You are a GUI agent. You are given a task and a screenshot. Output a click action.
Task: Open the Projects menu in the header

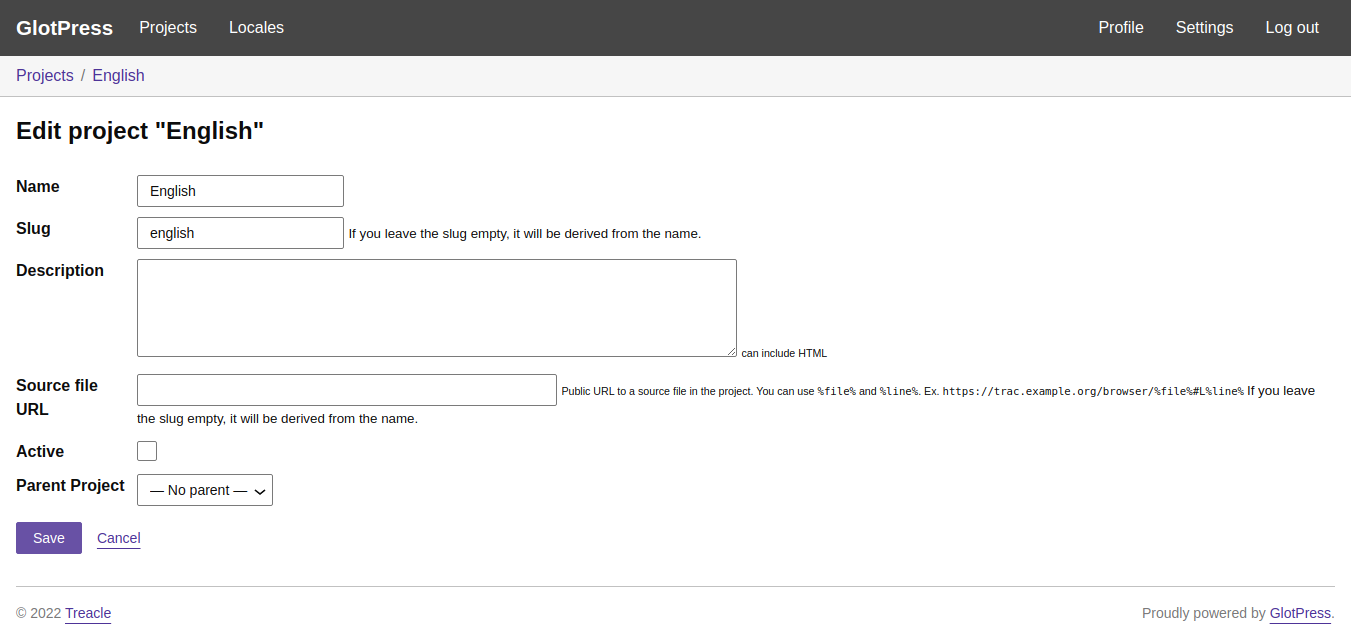click(168, 28)
